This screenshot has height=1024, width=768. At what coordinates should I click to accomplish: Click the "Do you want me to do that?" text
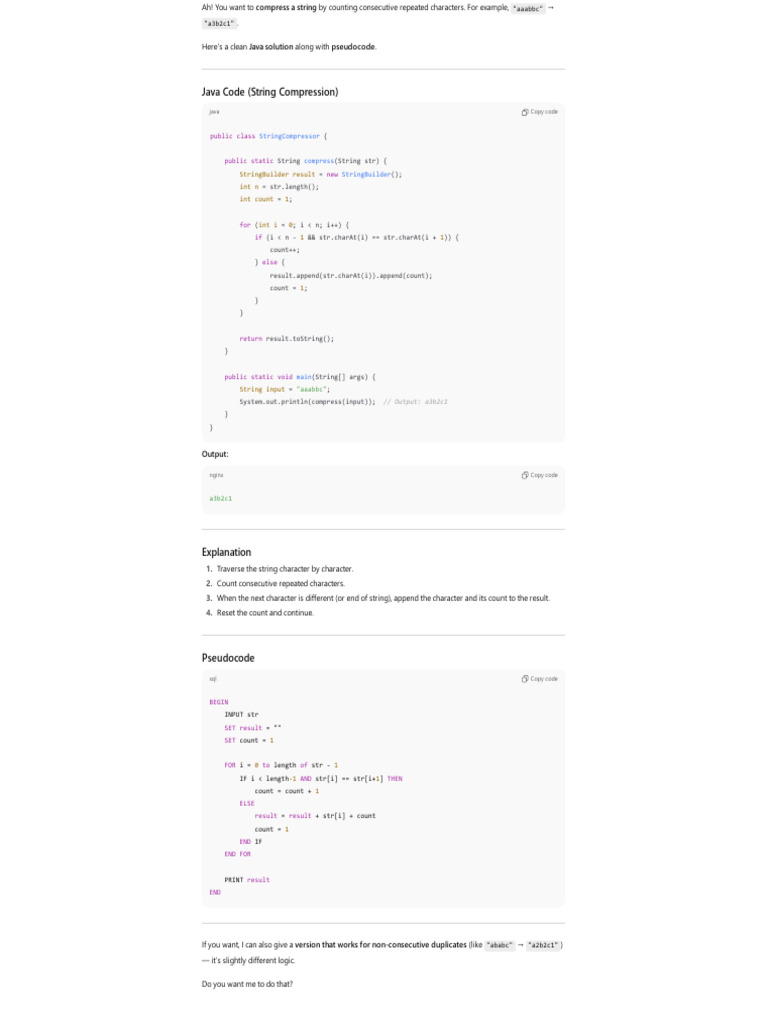(x=247, y=984)
